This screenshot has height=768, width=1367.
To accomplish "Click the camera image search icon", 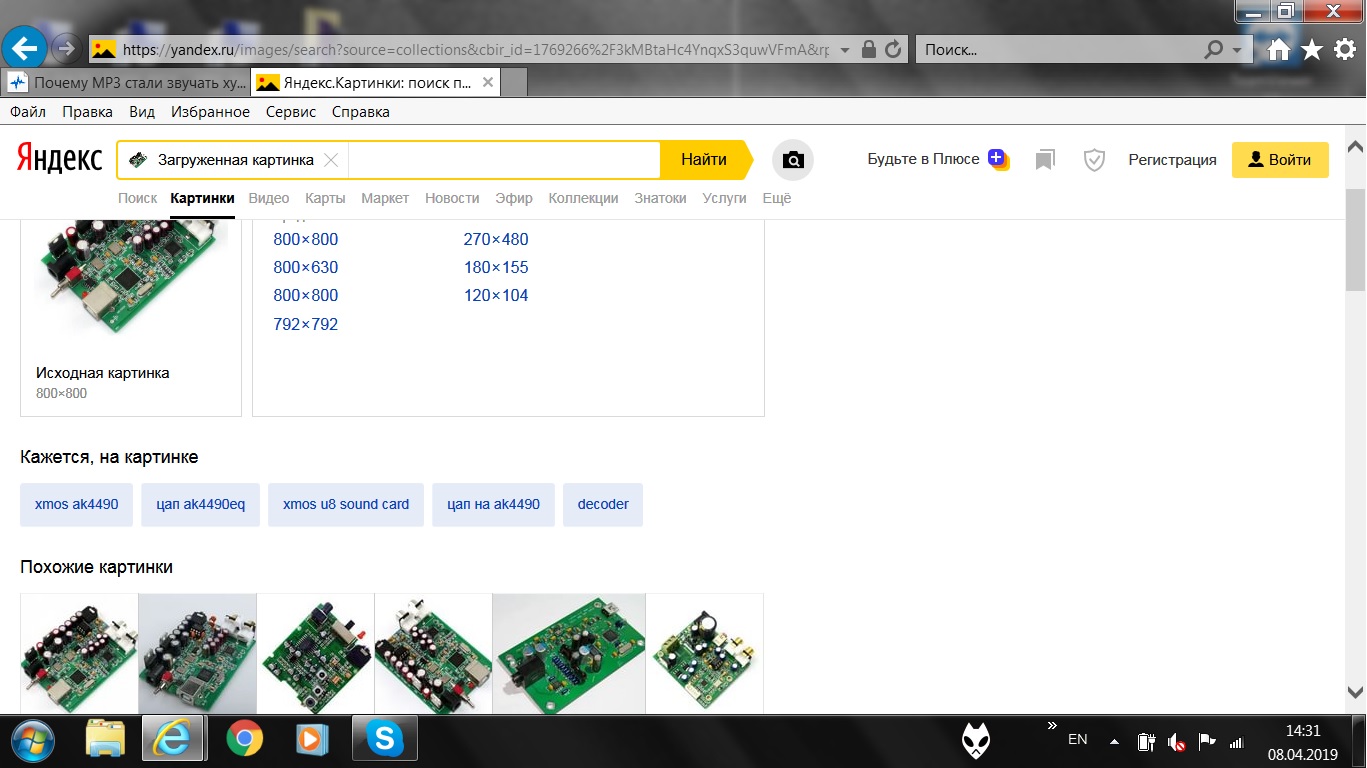I will coord(793,160).
